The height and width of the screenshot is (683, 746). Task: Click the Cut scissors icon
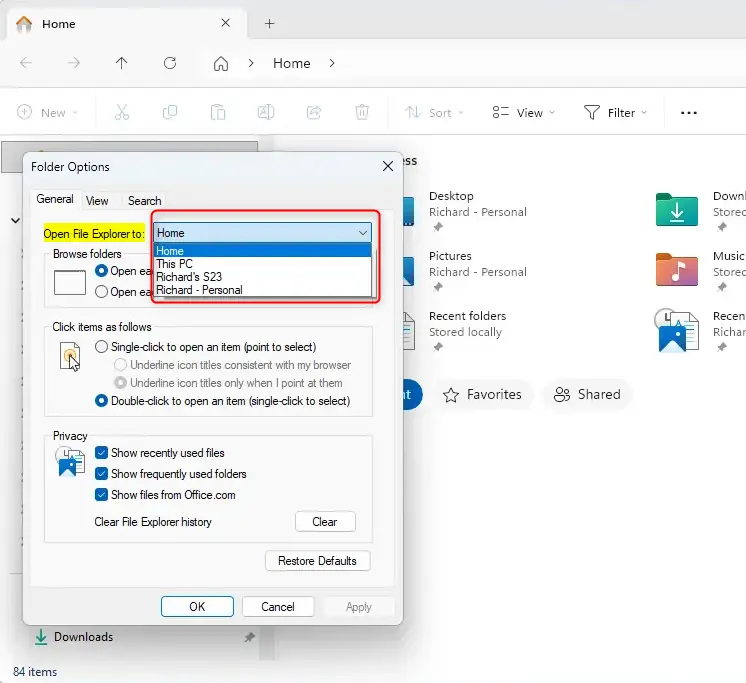[x=122, y=112]
